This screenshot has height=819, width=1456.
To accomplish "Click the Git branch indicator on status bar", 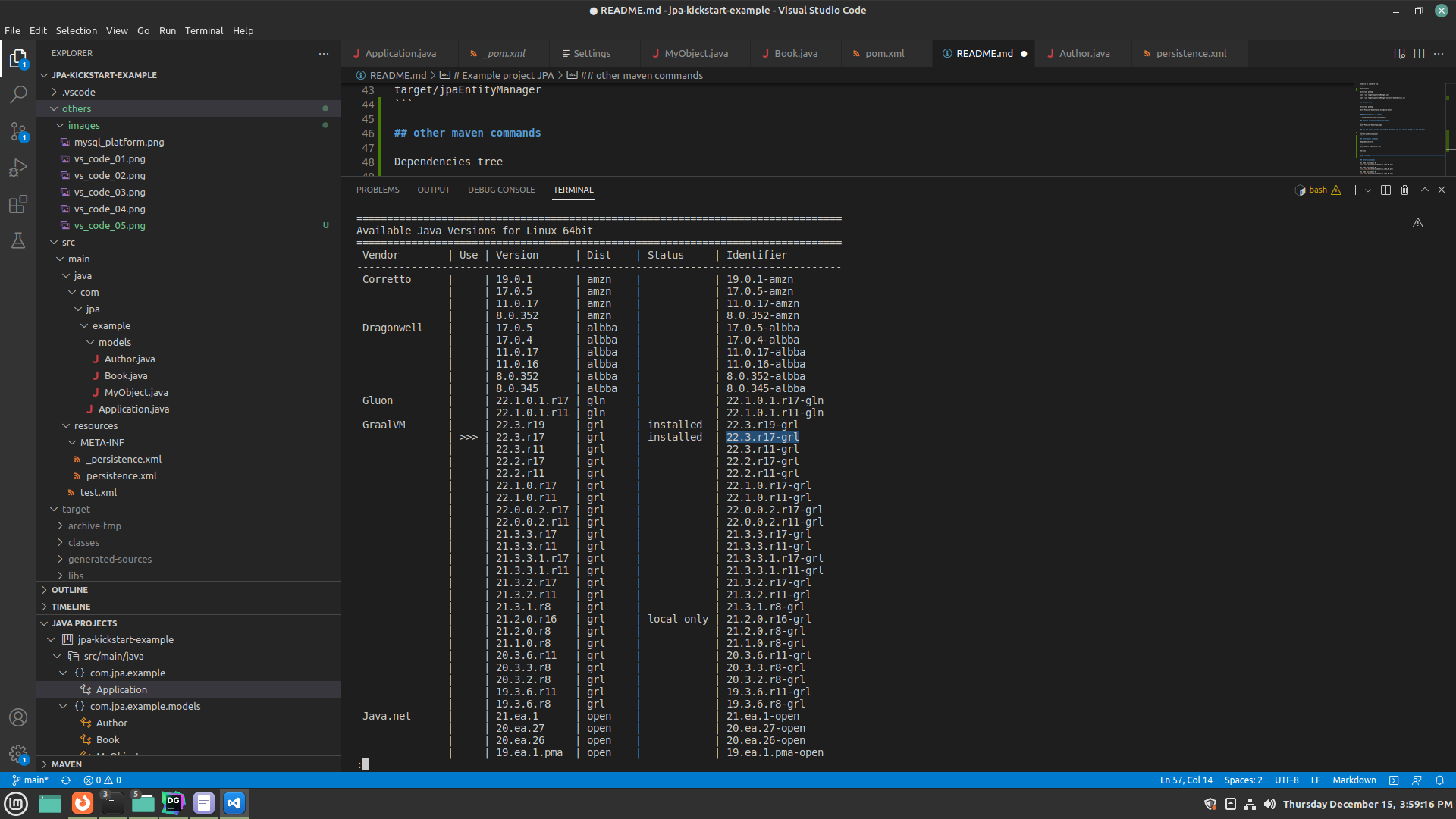I will [x=34, y=779].
